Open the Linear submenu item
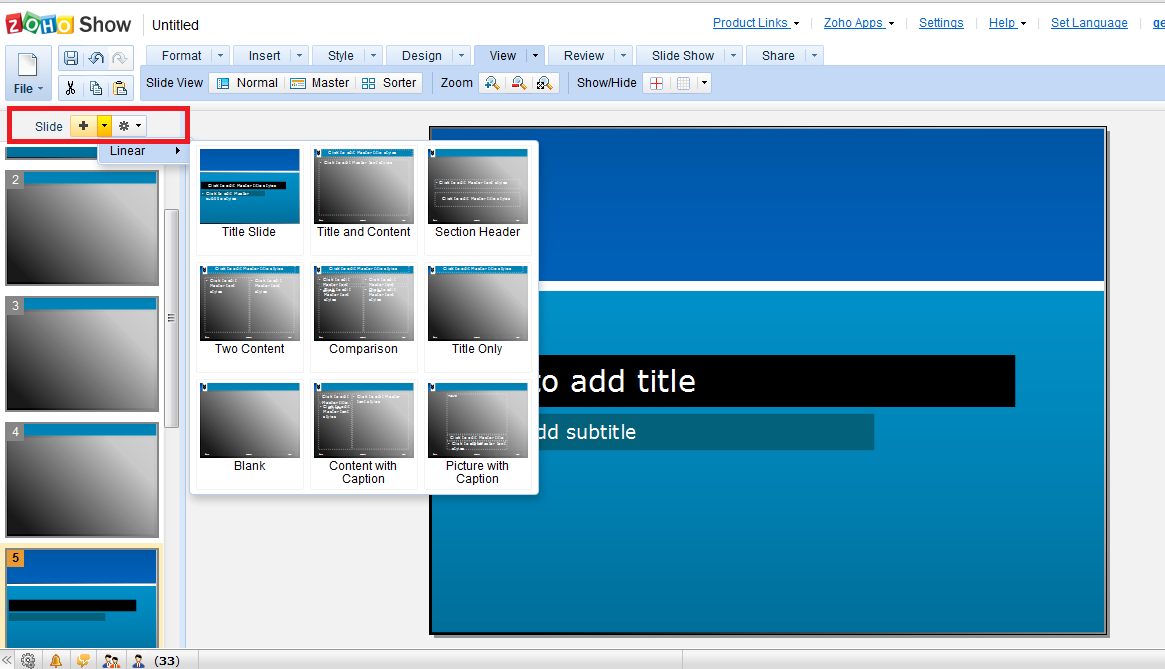 click(x=144, y=151)
